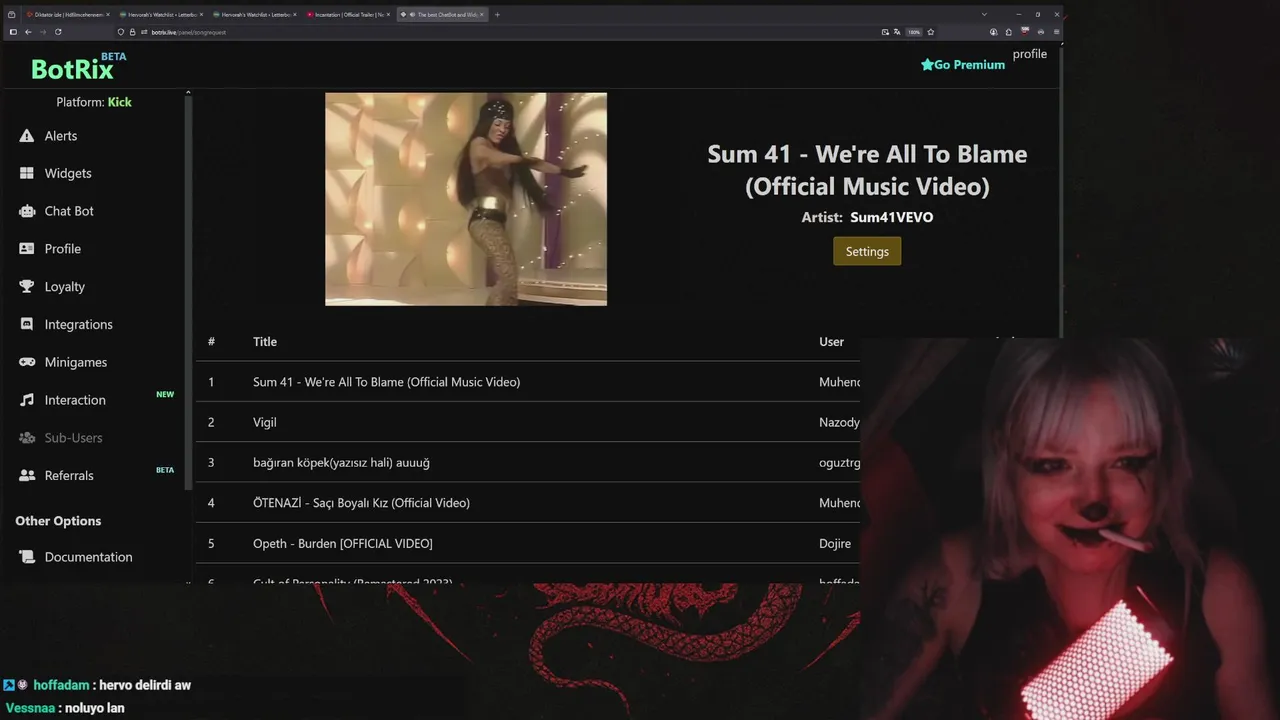
Task: Click the Chat Bot robot icon
Action: click(x=27, y=211)
